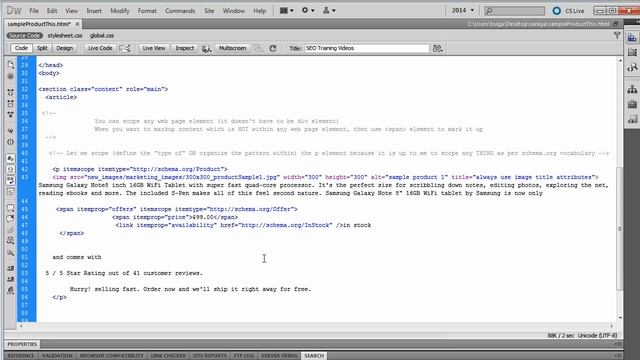The width and height of the screenshot is (640, 360).
Task: Click the Dw application logo
Action: click(x=14, y=11)
